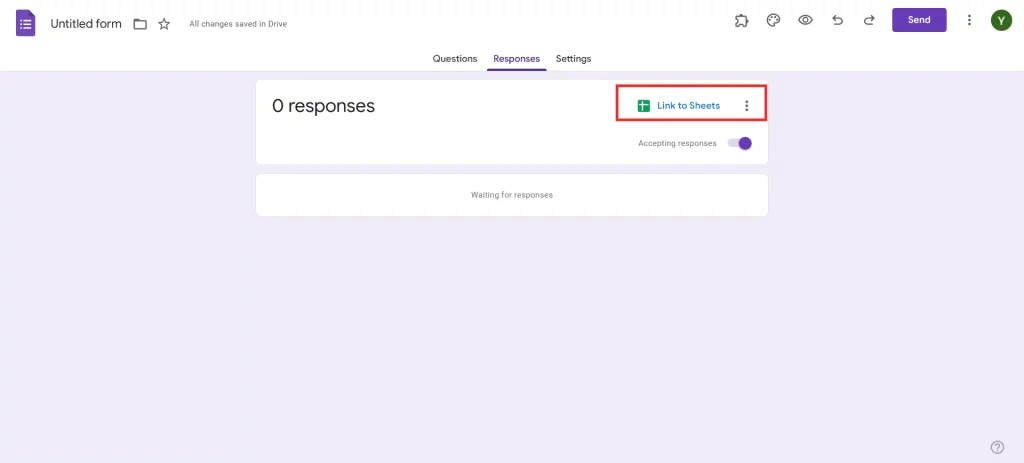
Task: Open the Y account avatar
Action: [x=1001, y=20]
